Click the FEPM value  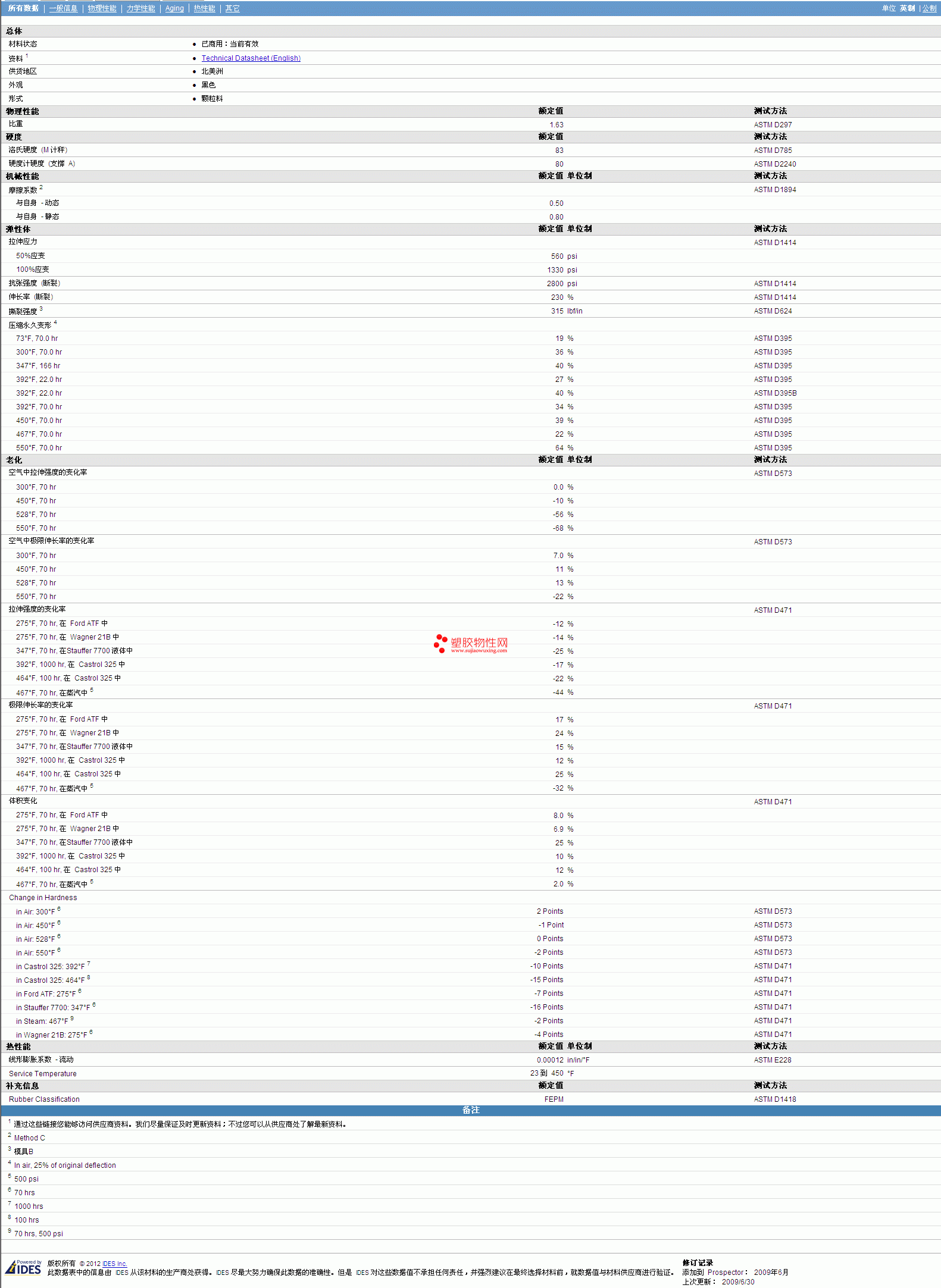554,1099
